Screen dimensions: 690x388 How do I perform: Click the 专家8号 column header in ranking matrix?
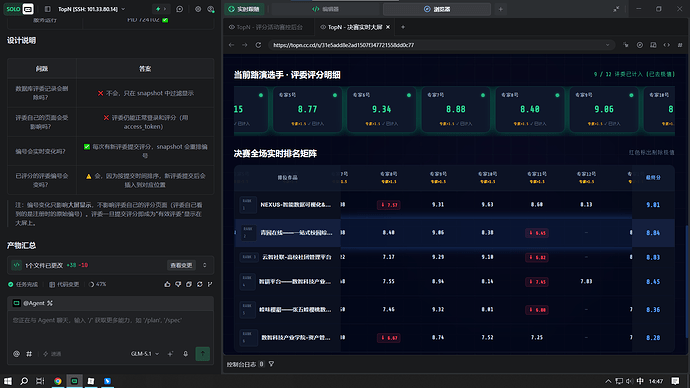389,177
